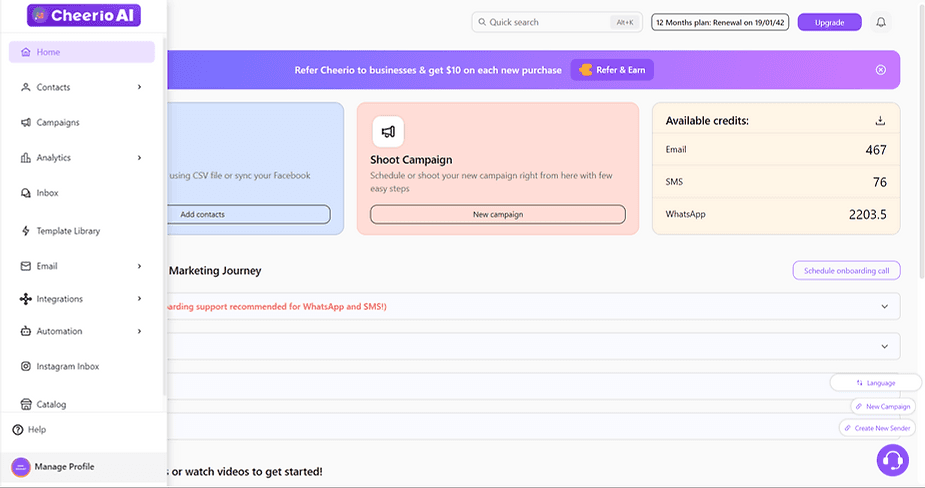Select the Instagram Inbox sidebar label
The image size is (925, 488).
[68, 366]
